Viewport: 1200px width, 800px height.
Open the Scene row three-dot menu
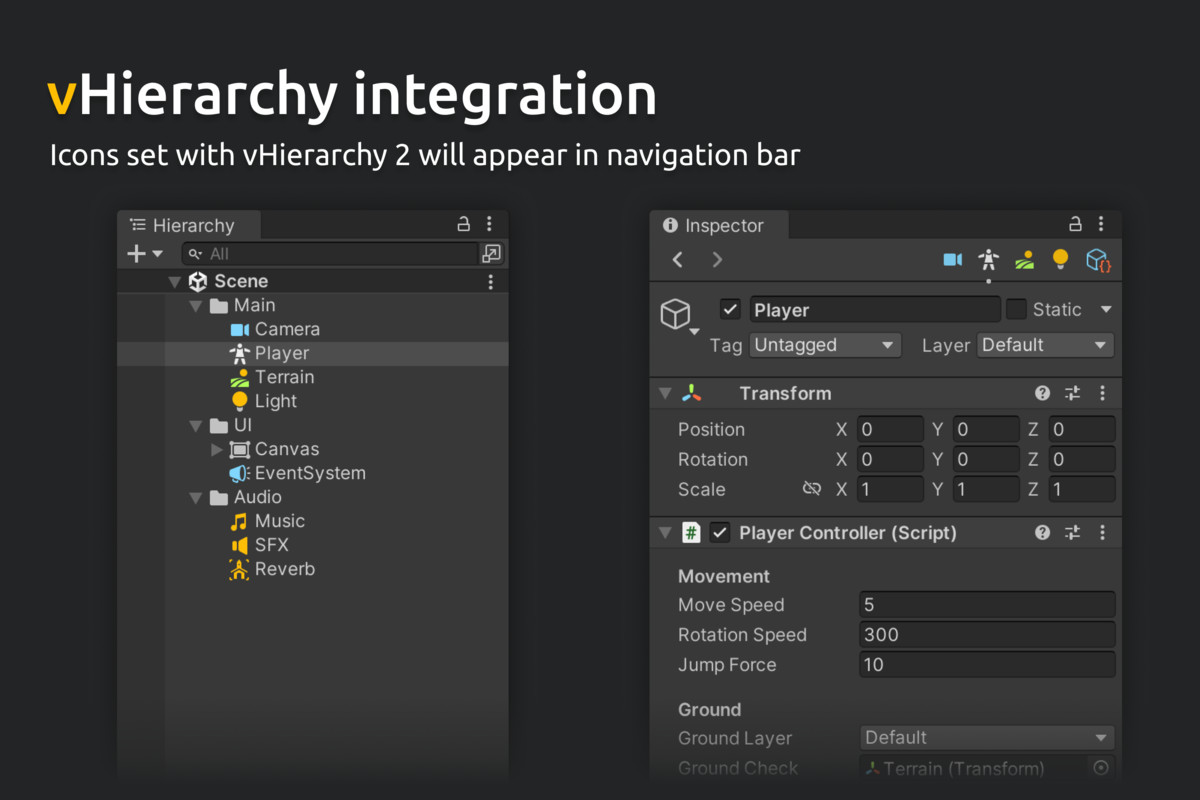tap(490, 282)
